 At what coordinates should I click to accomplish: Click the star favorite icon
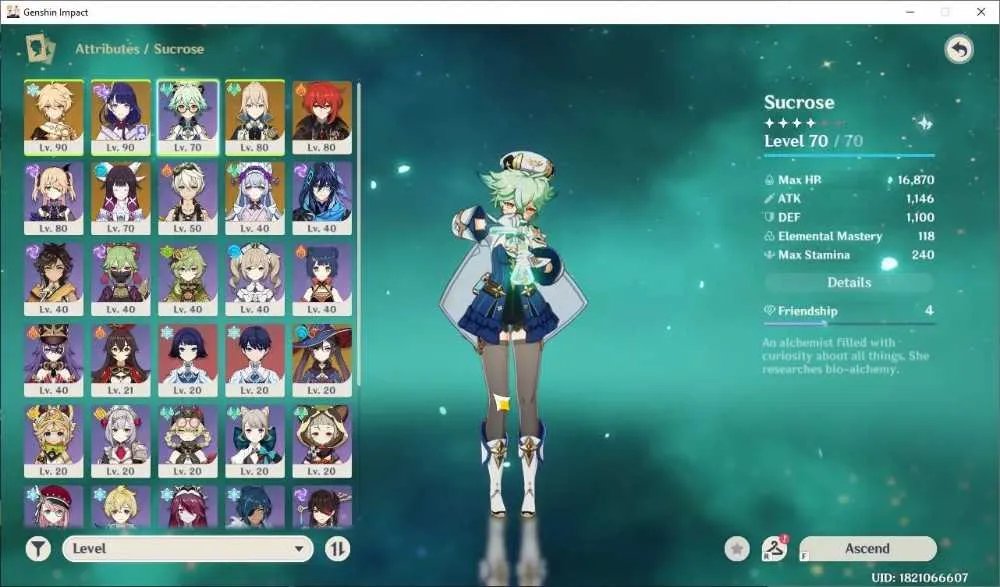point(737,549)
